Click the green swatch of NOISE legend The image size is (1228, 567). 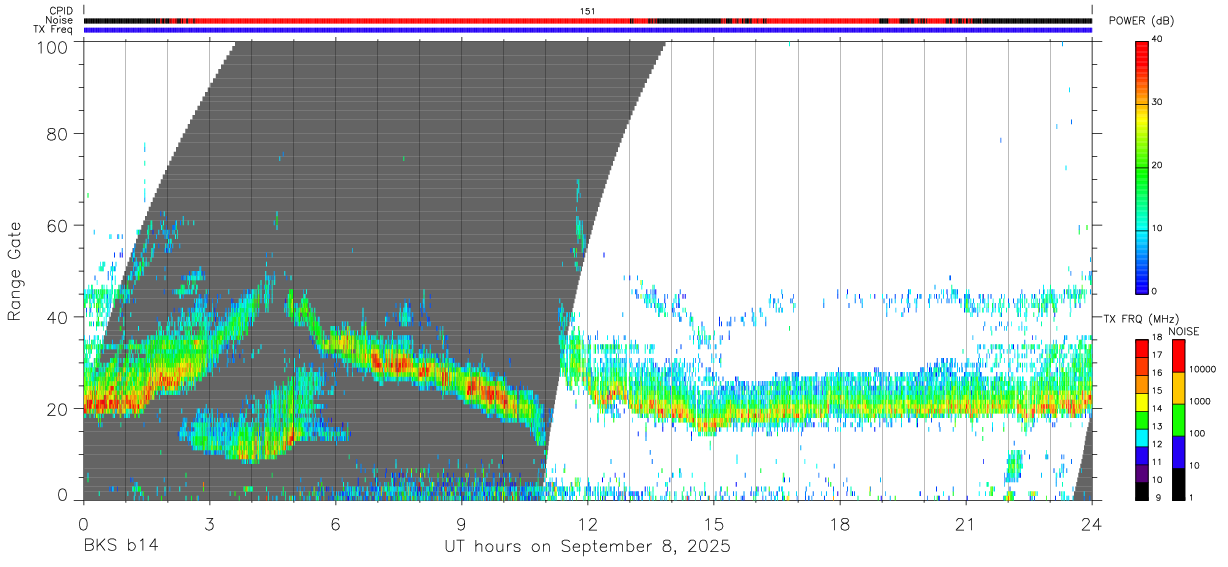pyautogui.click(x=1180, y=420)
